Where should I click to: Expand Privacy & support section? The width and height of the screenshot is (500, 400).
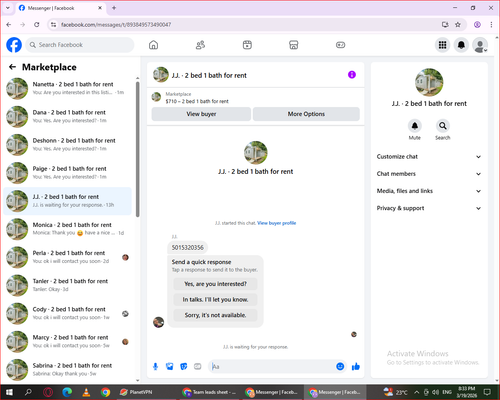coord(429,208)
